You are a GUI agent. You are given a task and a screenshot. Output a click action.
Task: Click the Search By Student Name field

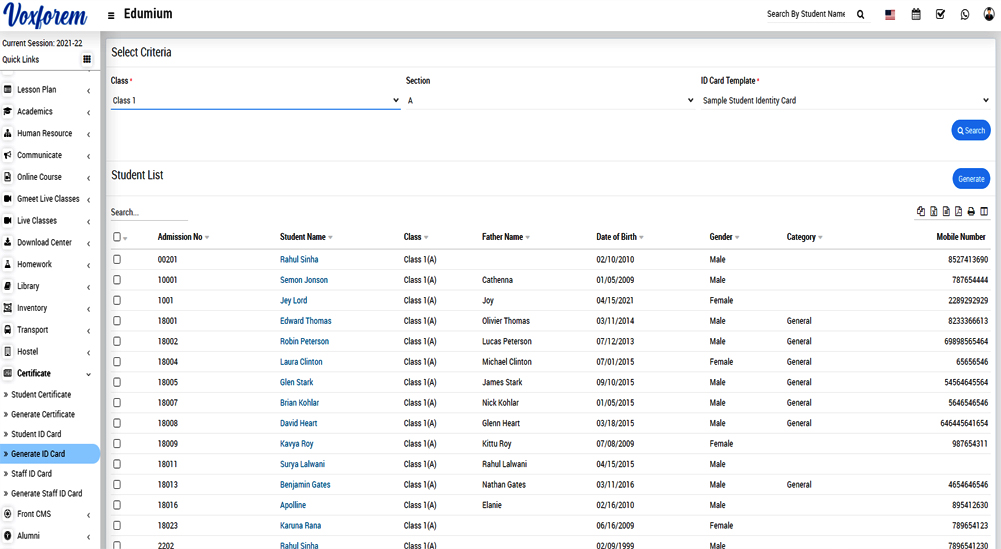tap(806, 15)
